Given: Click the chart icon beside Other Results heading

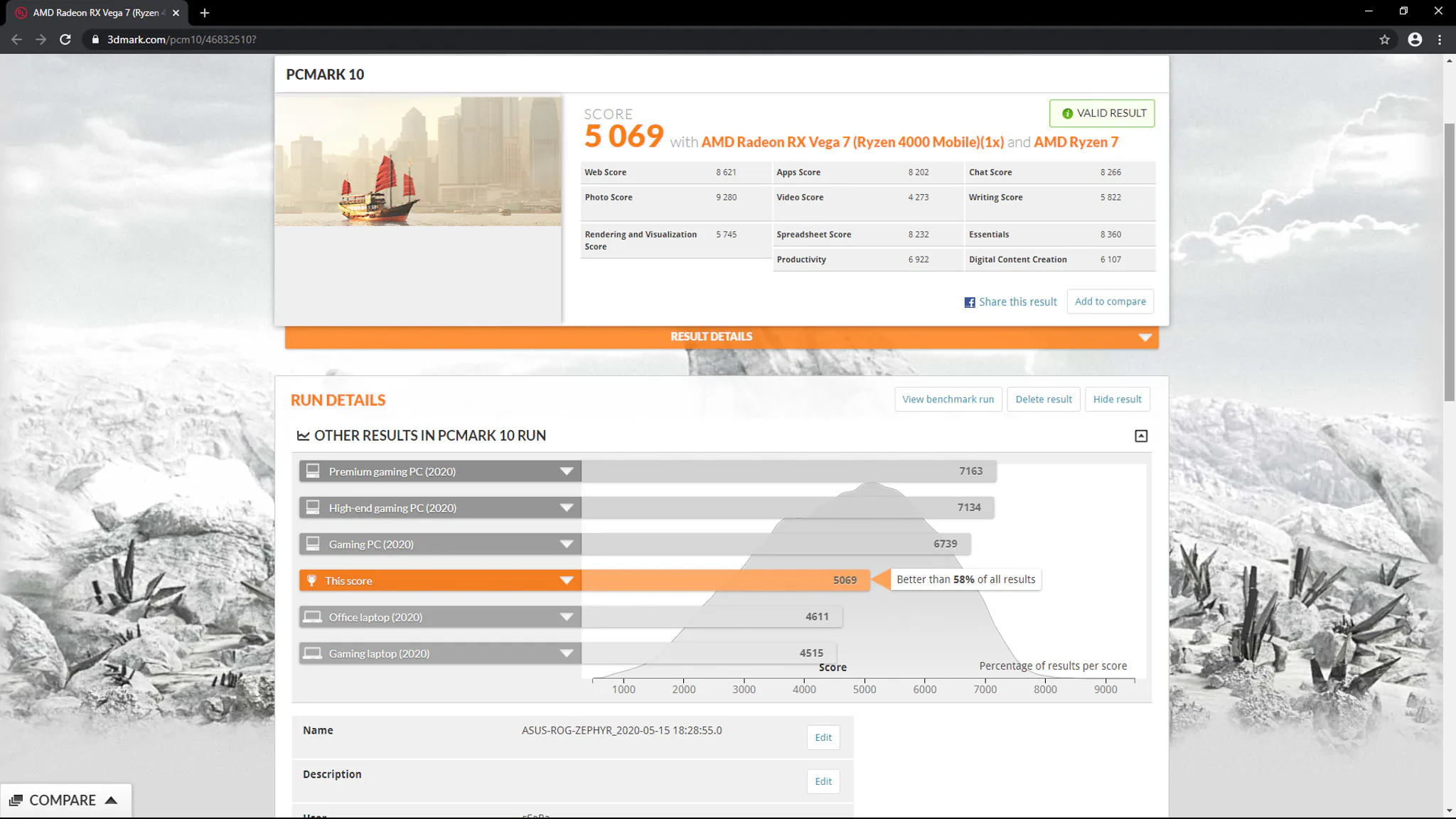Looking at the screenshot, I should click(304, 435).
